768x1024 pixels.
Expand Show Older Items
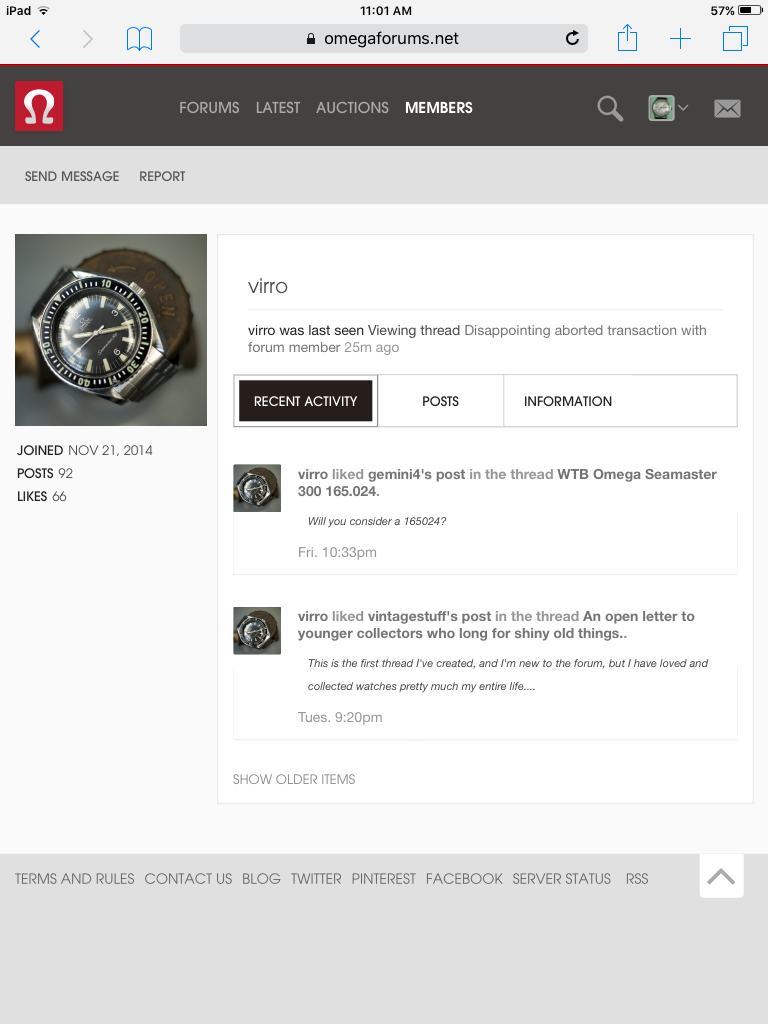(294, 779)
